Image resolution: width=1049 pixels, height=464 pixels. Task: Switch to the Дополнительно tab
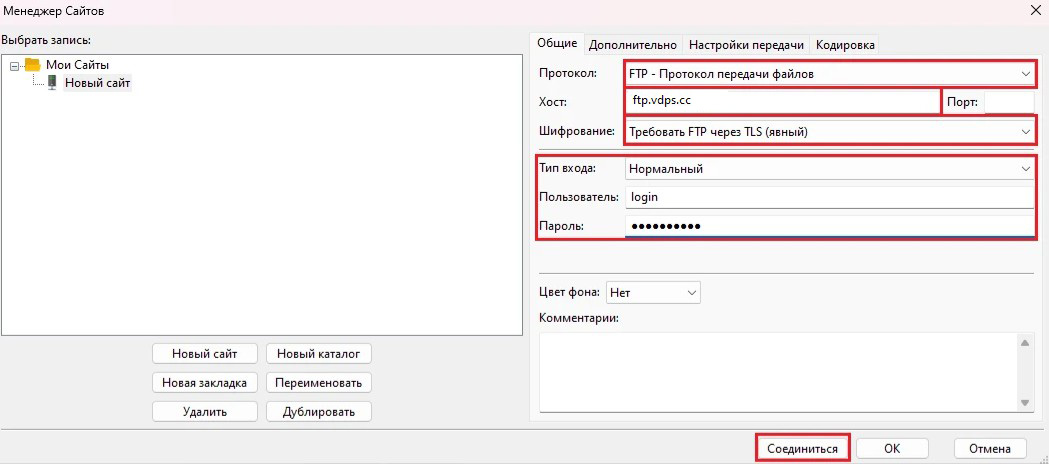click(633, 45)
